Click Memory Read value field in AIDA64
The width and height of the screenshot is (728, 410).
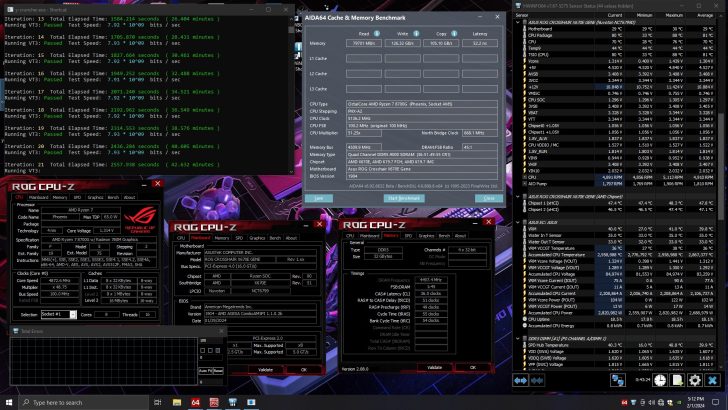[364, 43]
